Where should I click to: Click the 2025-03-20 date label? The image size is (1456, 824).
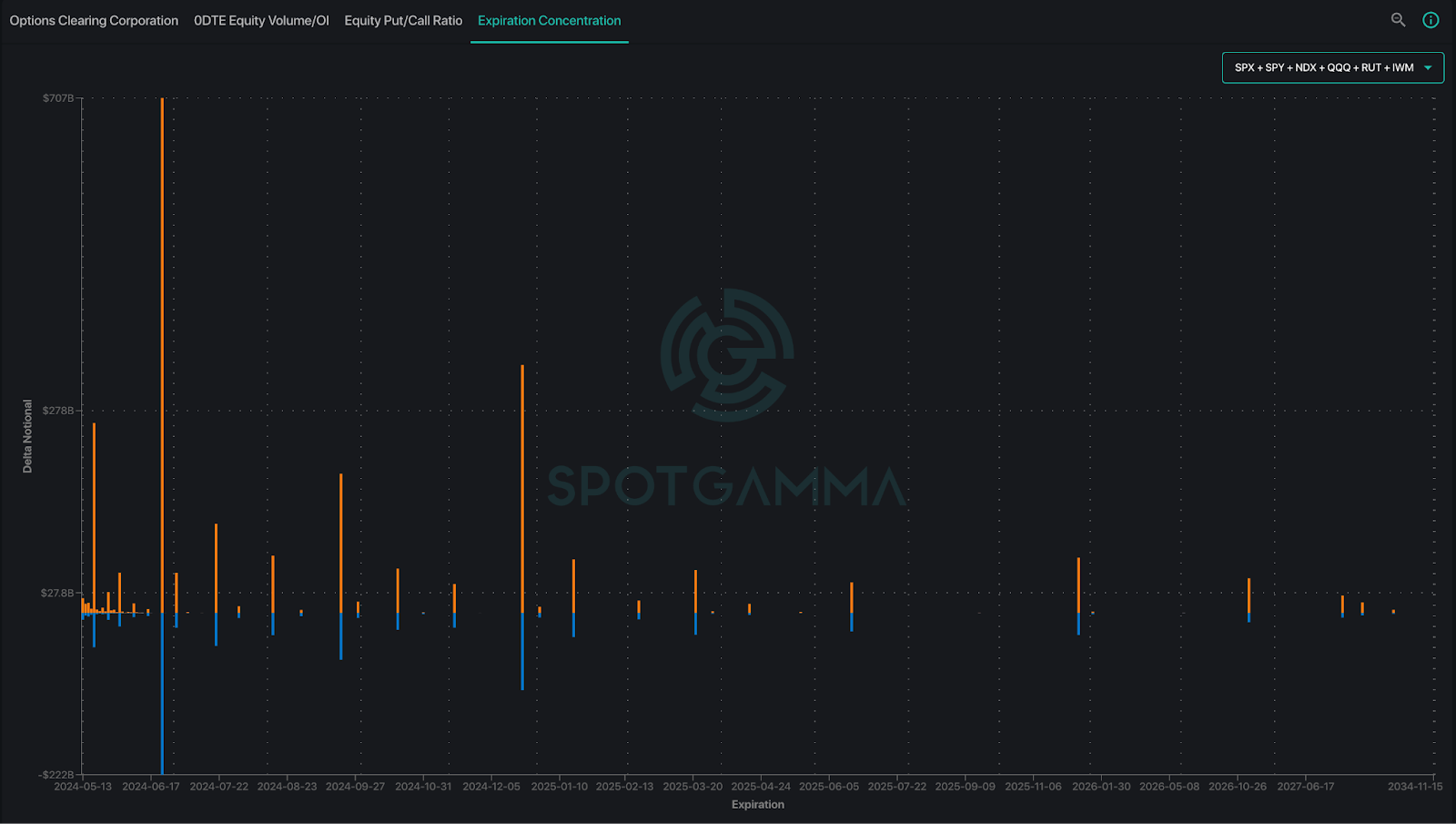(x=693, y=787)
